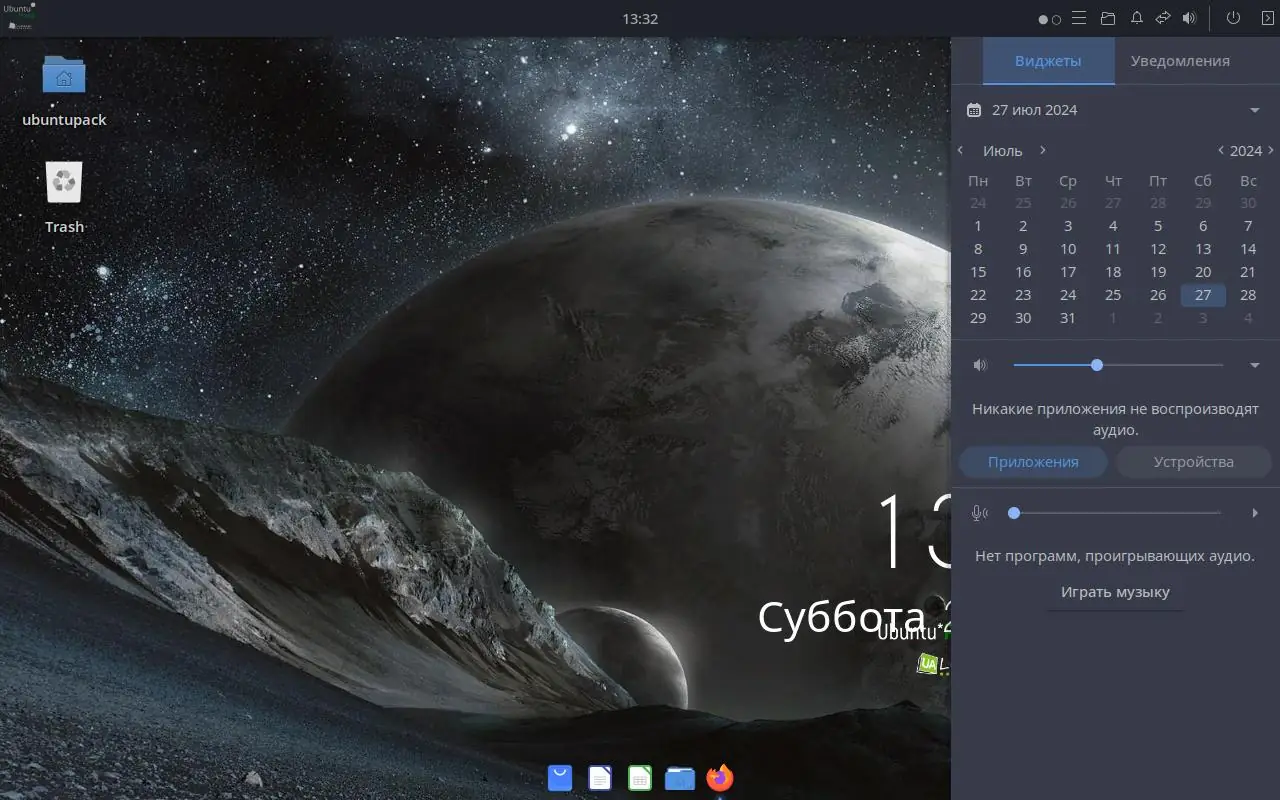1280x800 pixels.
Task: Launch Firefox from the dock
Action: pos(720,777)
